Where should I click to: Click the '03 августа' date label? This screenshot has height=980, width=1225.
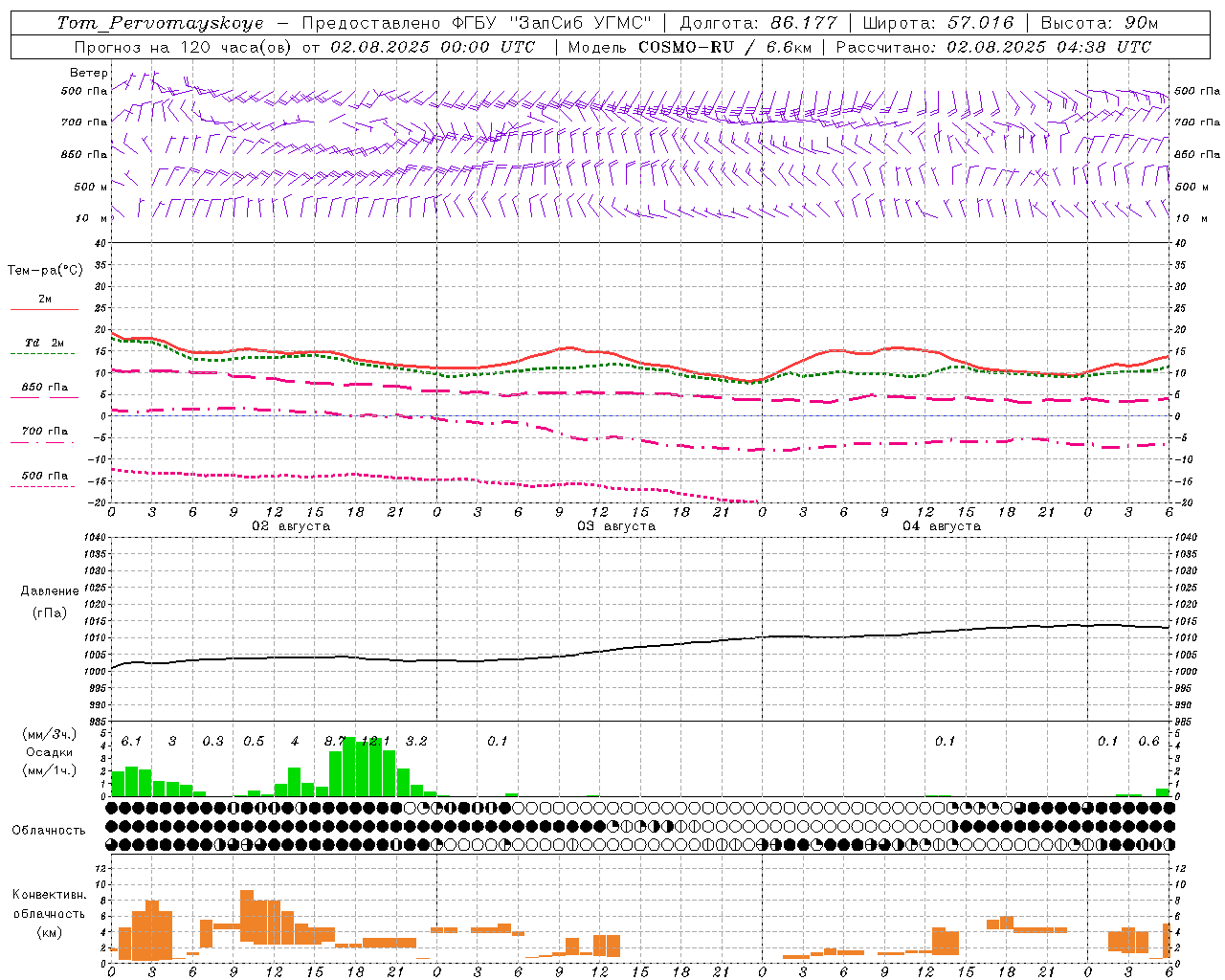(616, 526)
